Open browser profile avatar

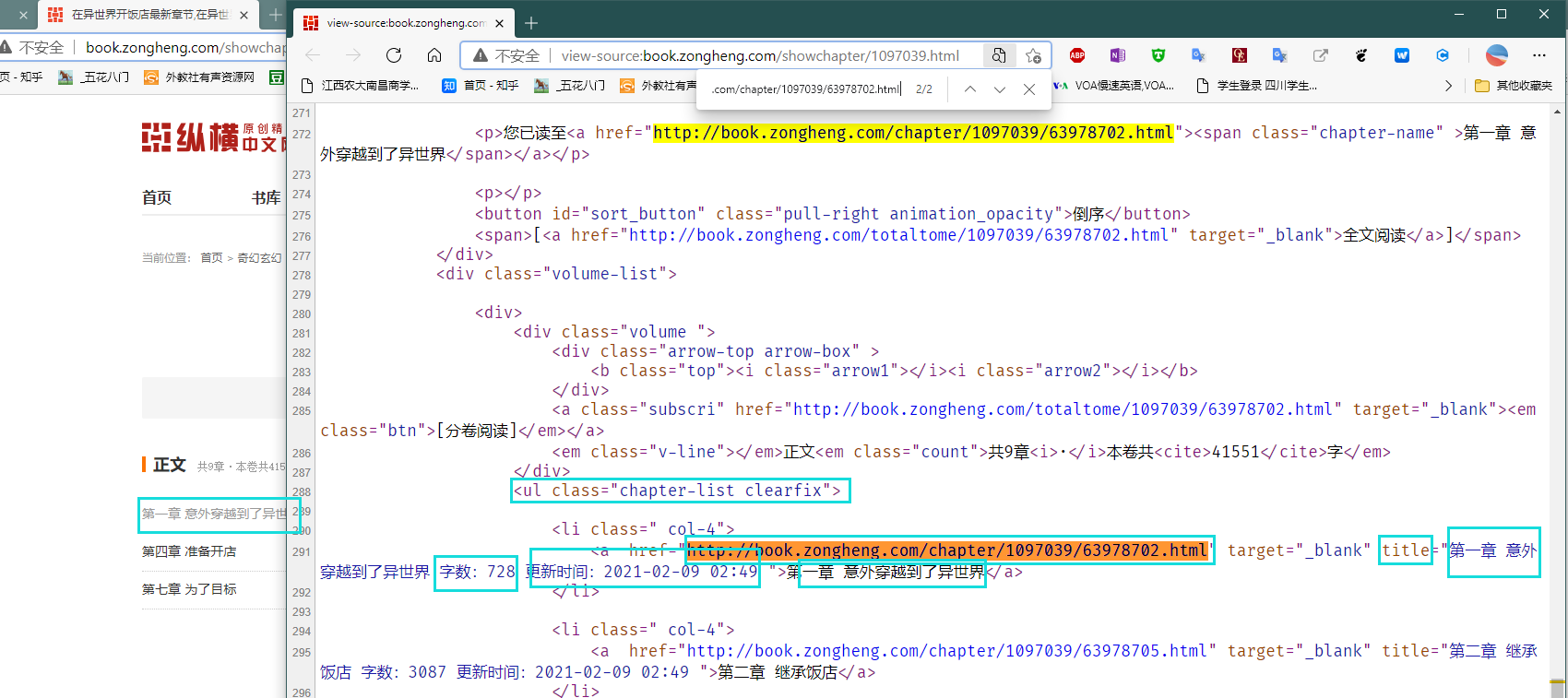point(1497,55)
